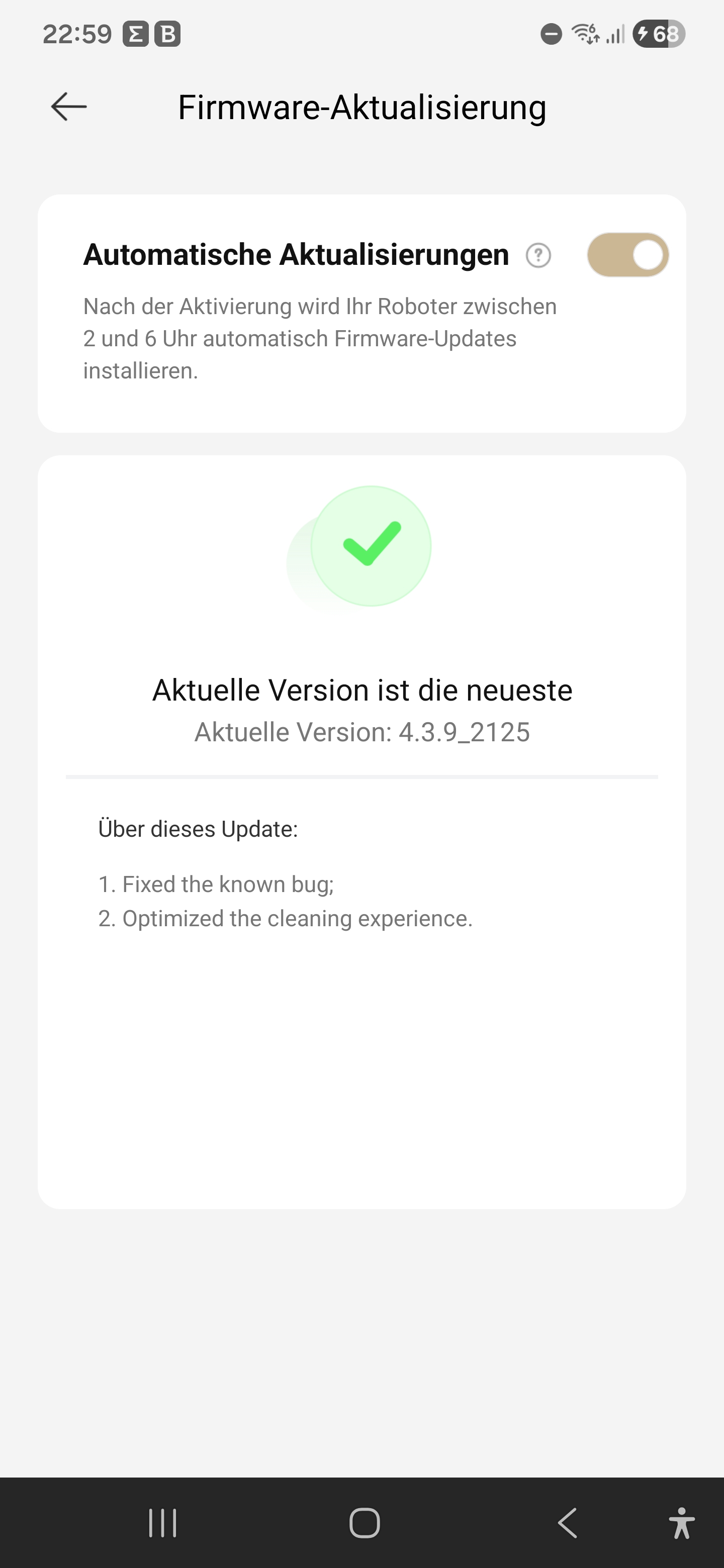
Task: Tap the Aktuelle Version 4.3.9_2125 text
Action: pyautogui.click(x=363, y=732)
